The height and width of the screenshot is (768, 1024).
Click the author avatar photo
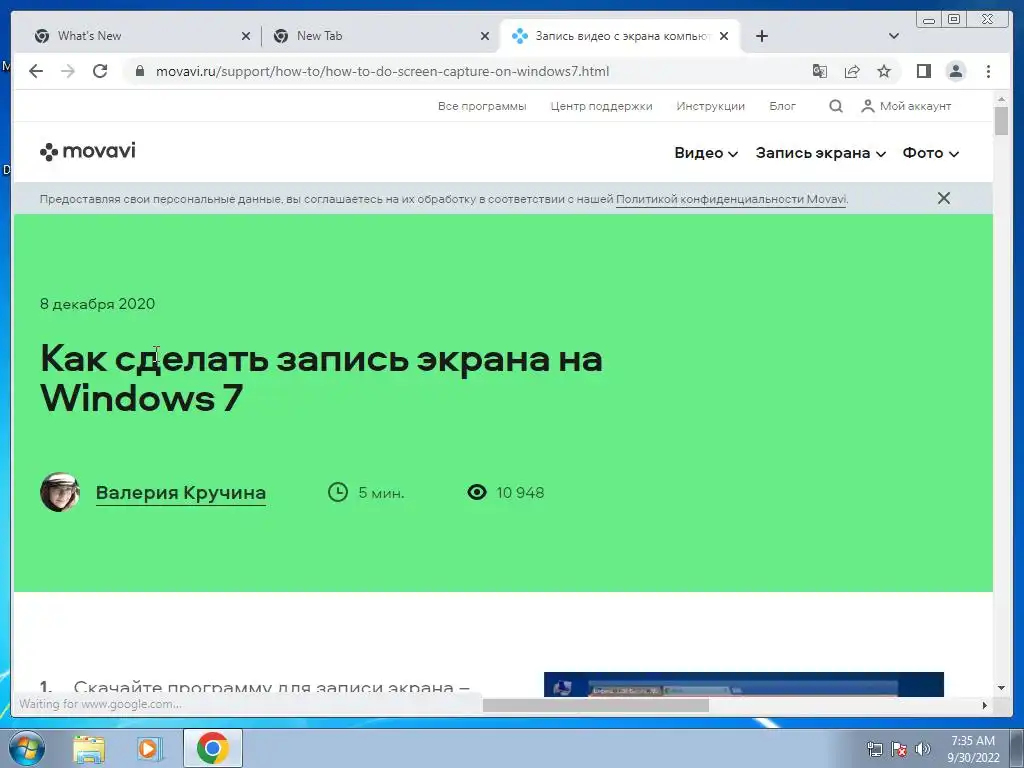59,492
